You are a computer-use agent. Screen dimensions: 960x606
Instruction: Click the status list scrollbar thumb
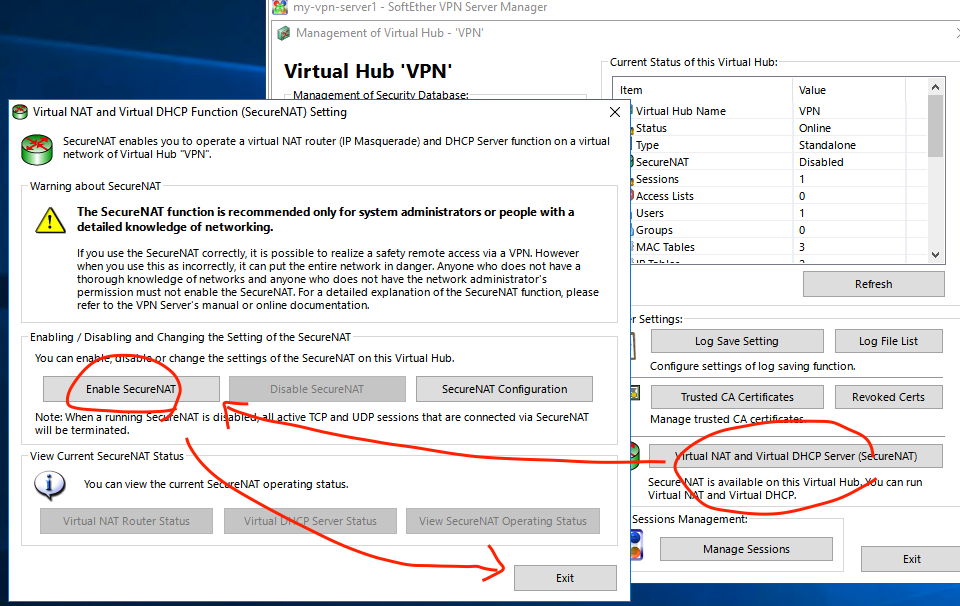coord(935,126)
